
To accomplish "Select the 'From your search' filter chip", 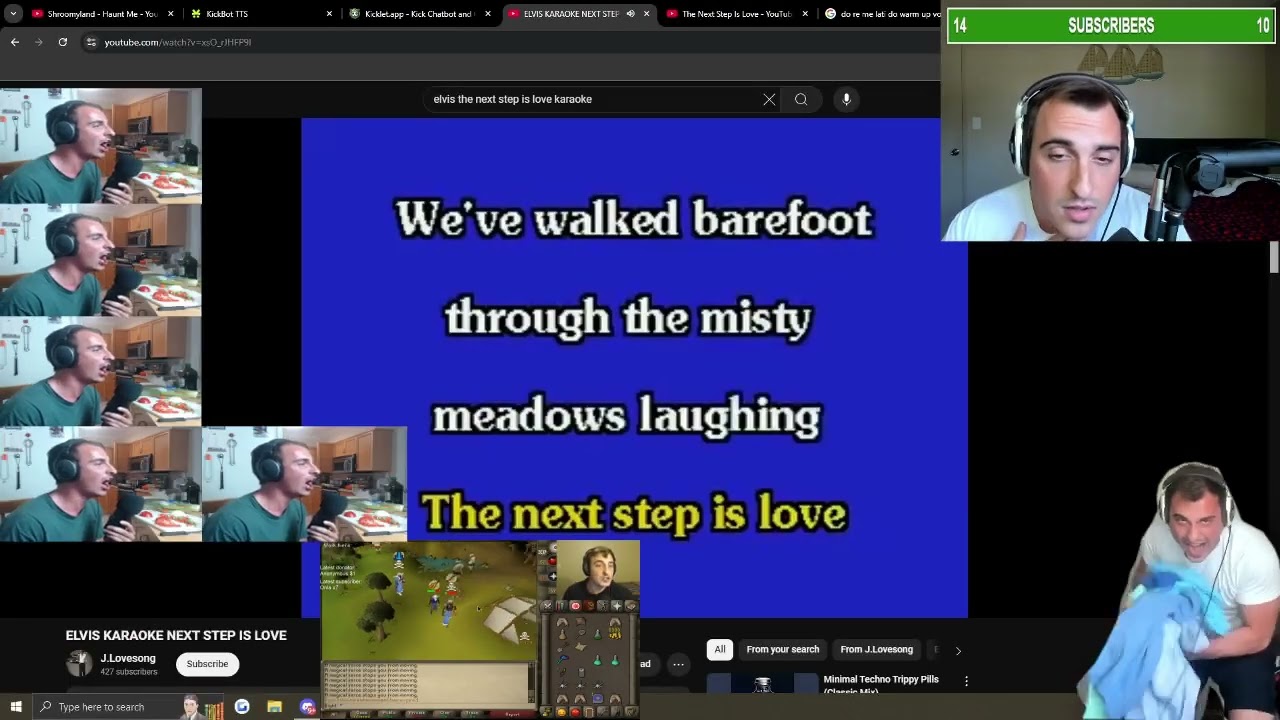I will tap(782, 650).
